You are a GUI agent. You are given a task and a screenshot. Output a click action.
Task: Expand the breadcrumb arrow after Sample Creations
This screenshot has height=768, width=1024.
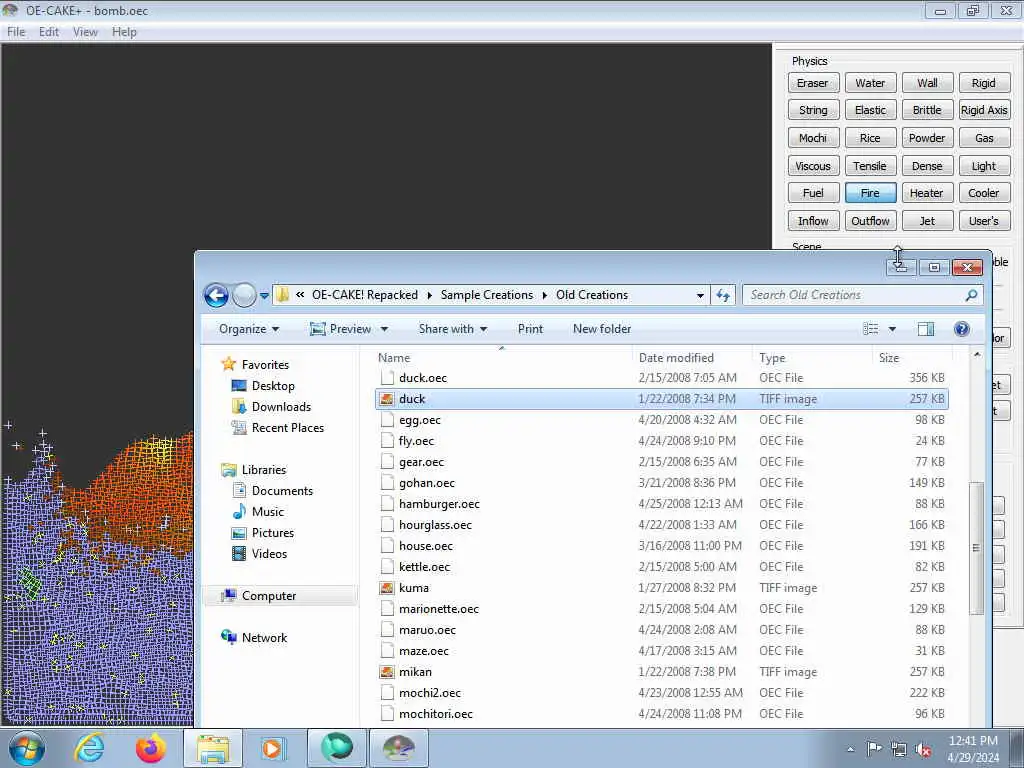coord(545,295)
